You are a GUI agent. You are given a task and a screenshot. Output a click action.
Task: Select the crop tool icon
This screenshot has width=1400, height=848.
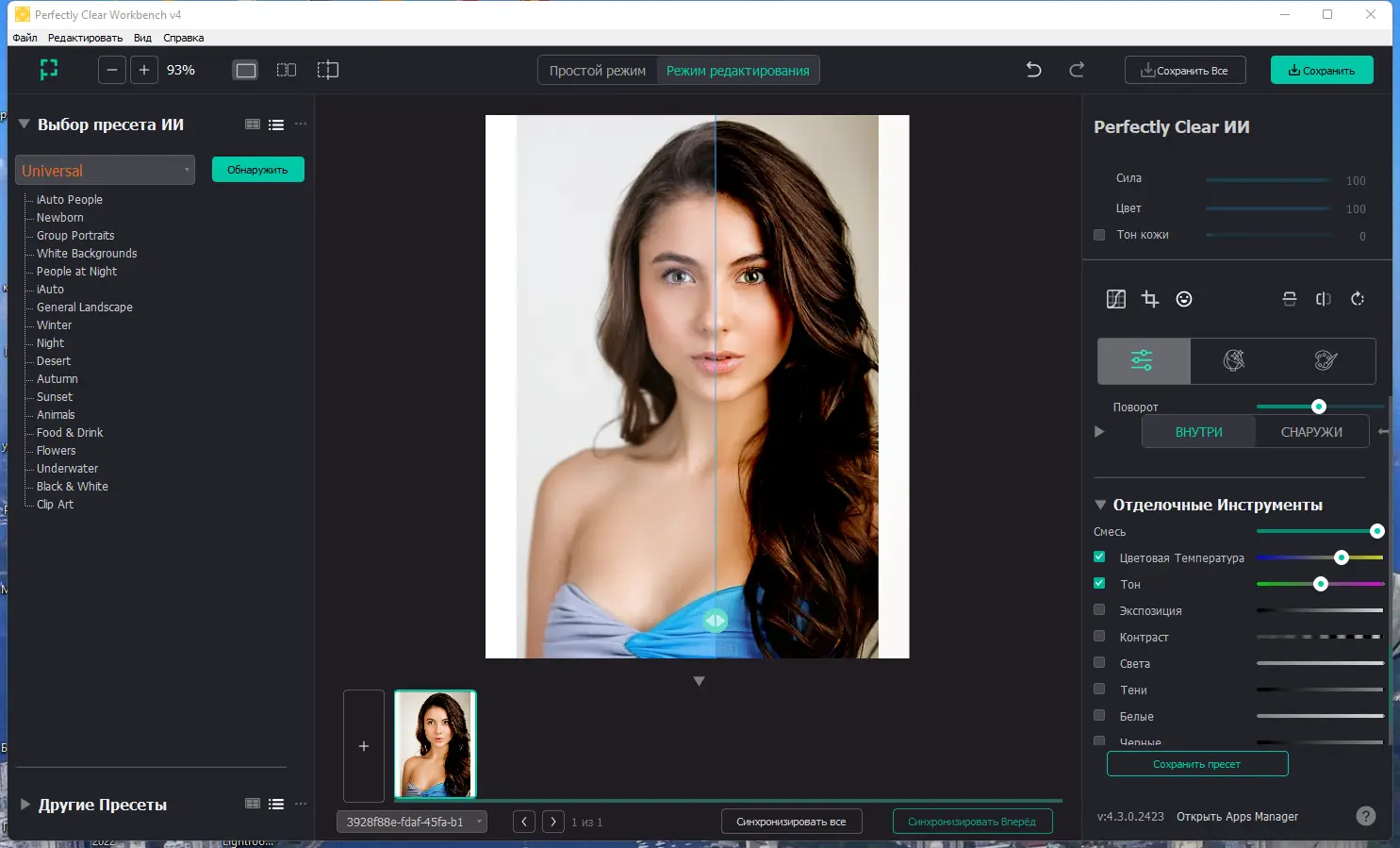click(x=1150, y=299)
